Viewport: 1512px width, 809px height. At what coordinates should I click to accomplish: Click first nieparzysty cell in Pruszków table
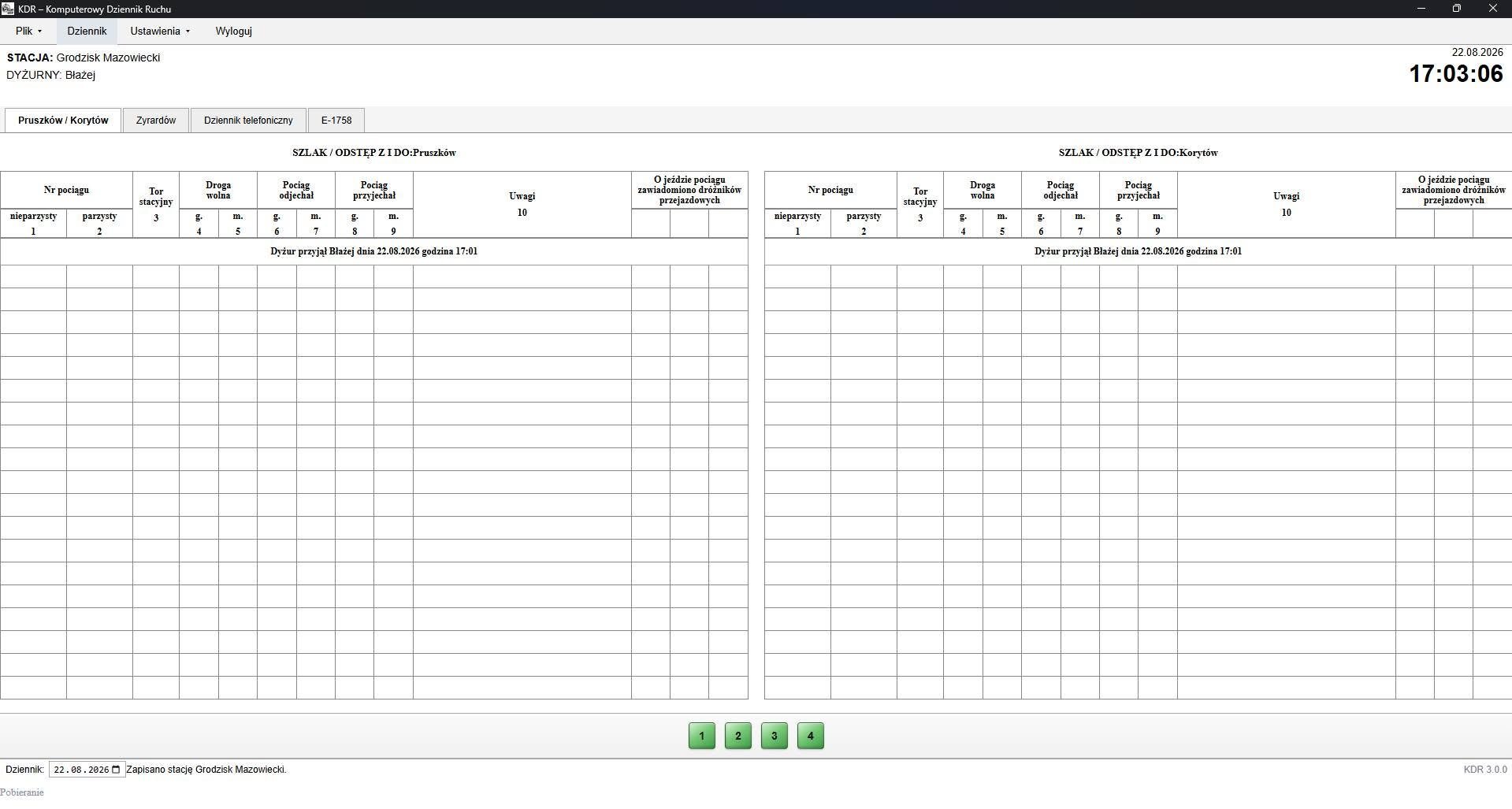[33, 276]
